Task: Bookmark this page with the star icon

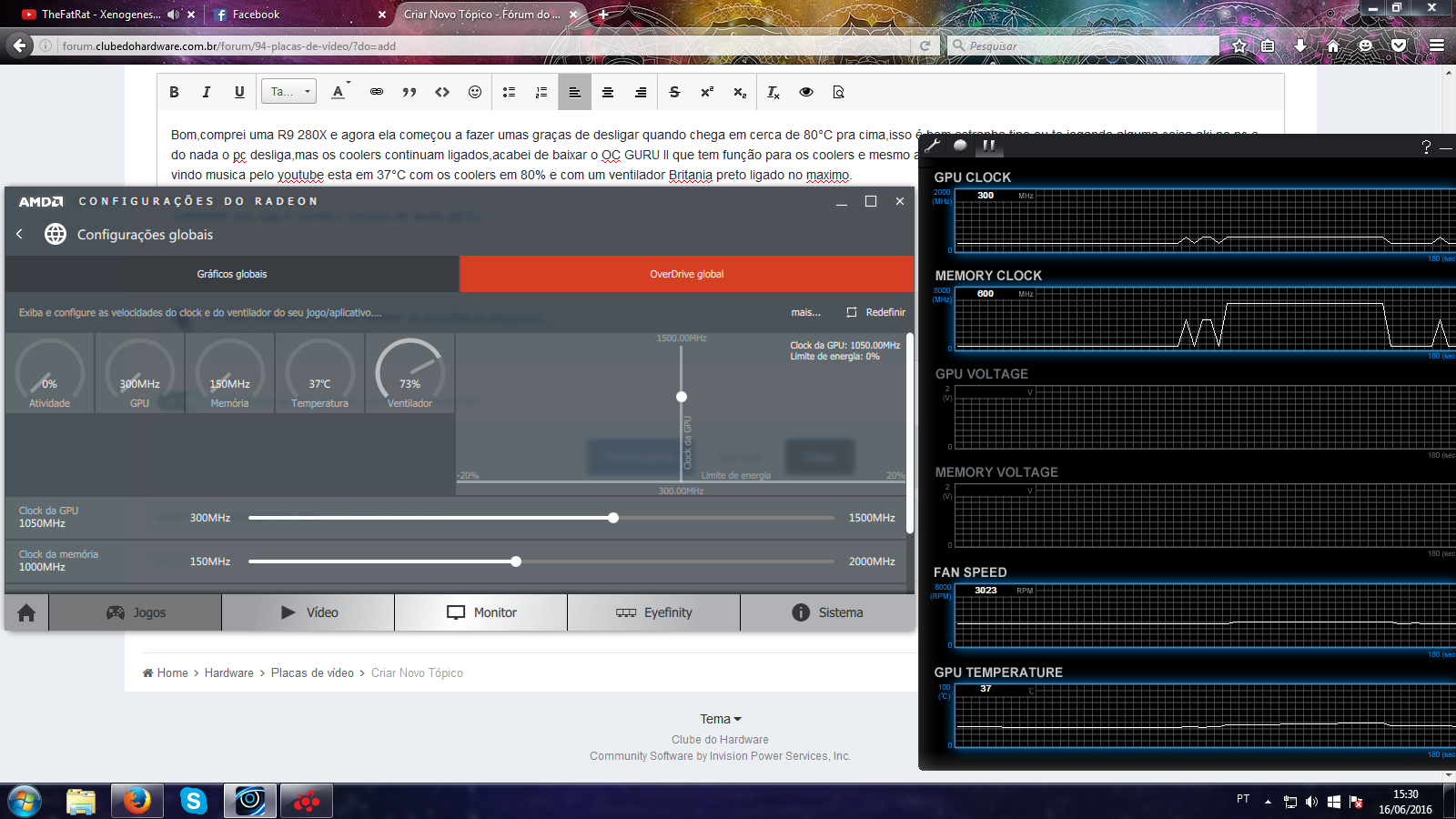Action: coord(1239,45)
